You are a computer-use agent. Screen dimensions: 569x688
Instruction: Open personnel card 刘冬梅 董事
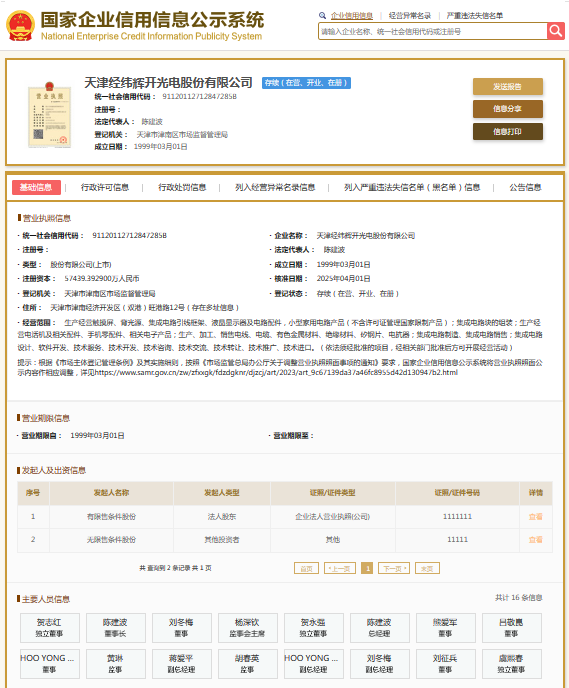[182, 628]
